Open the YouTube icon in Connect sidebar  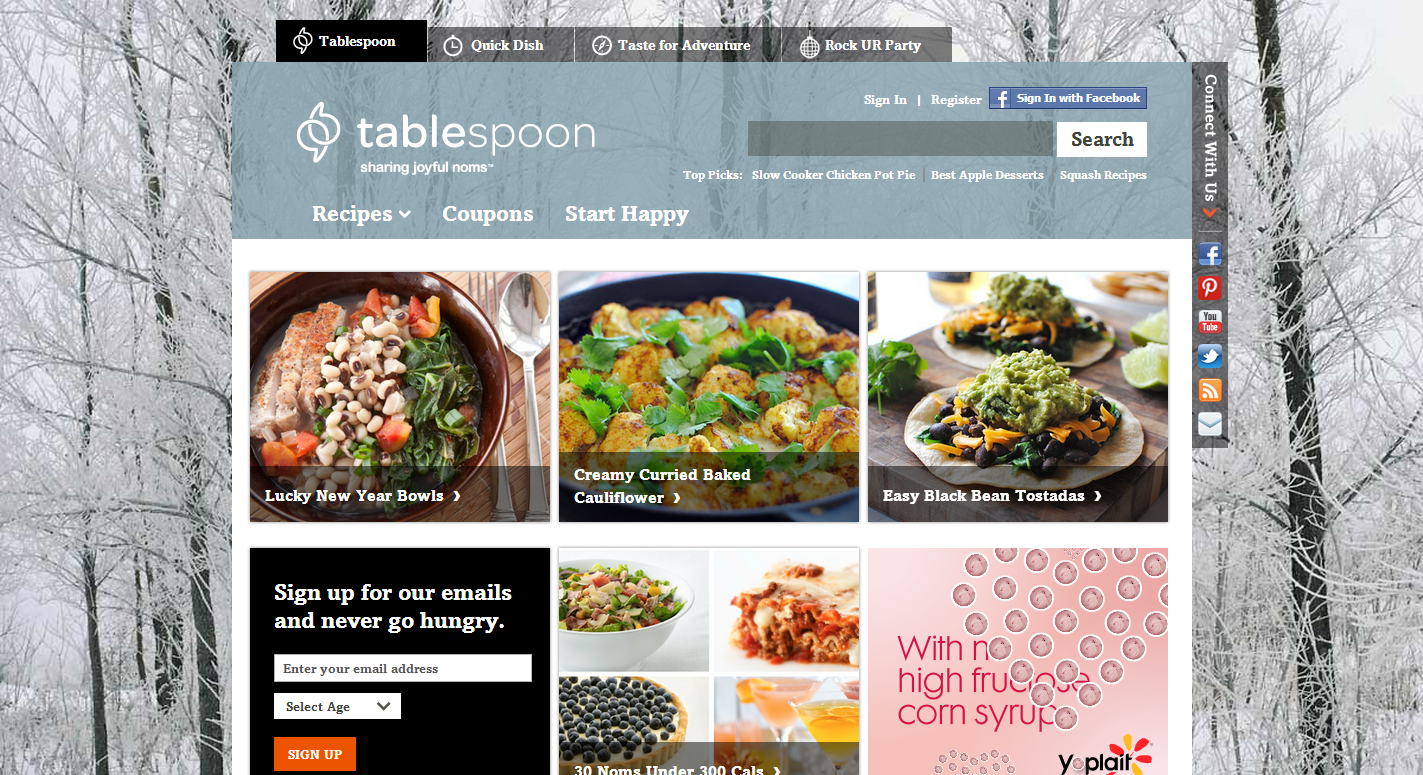1209,322
